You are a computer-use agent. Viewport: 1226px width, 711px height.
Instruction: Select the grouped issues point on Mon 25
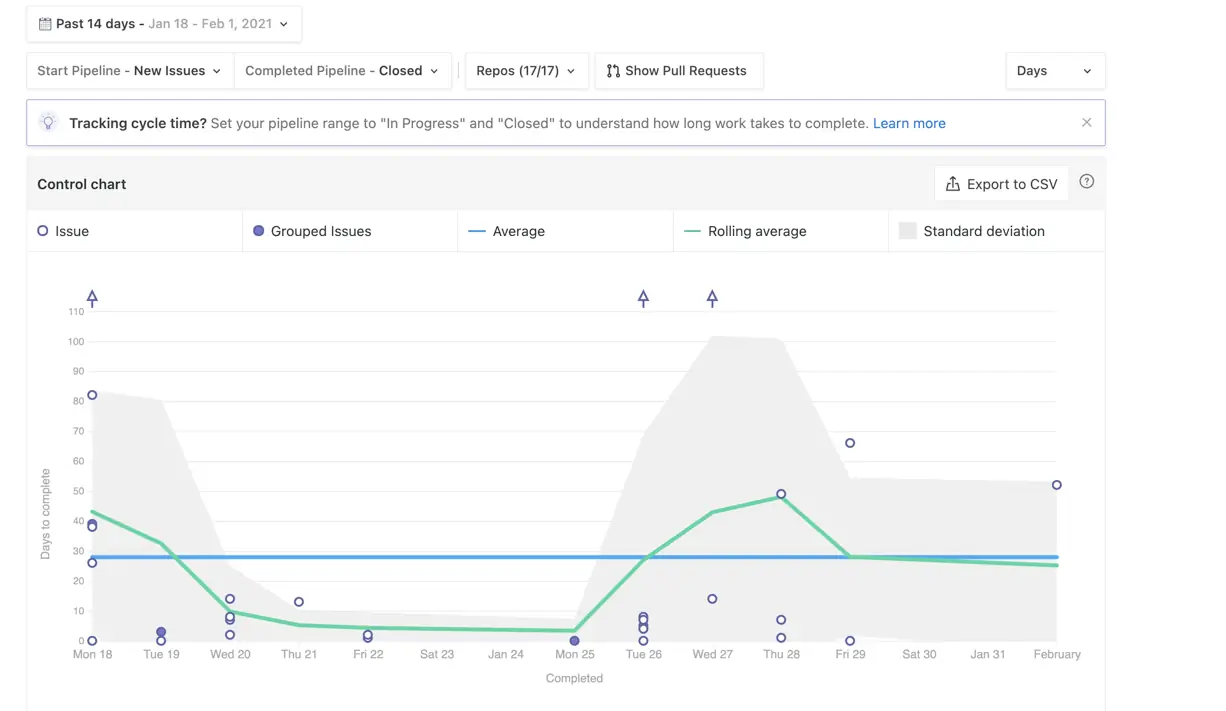tap(574, 641)
